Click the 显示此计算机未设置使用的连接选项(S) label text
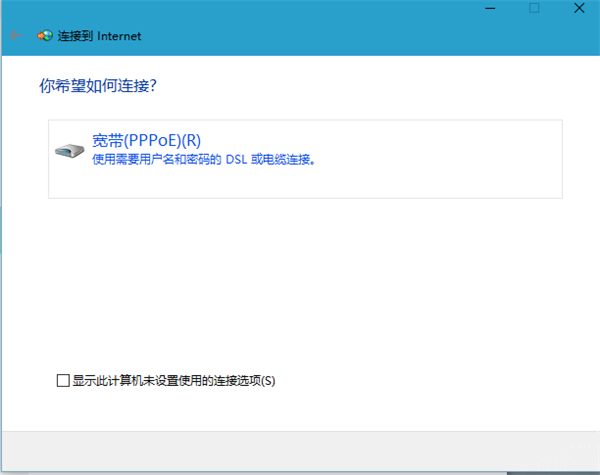This screenshot has width=600, height=475. tap(172, 380)
